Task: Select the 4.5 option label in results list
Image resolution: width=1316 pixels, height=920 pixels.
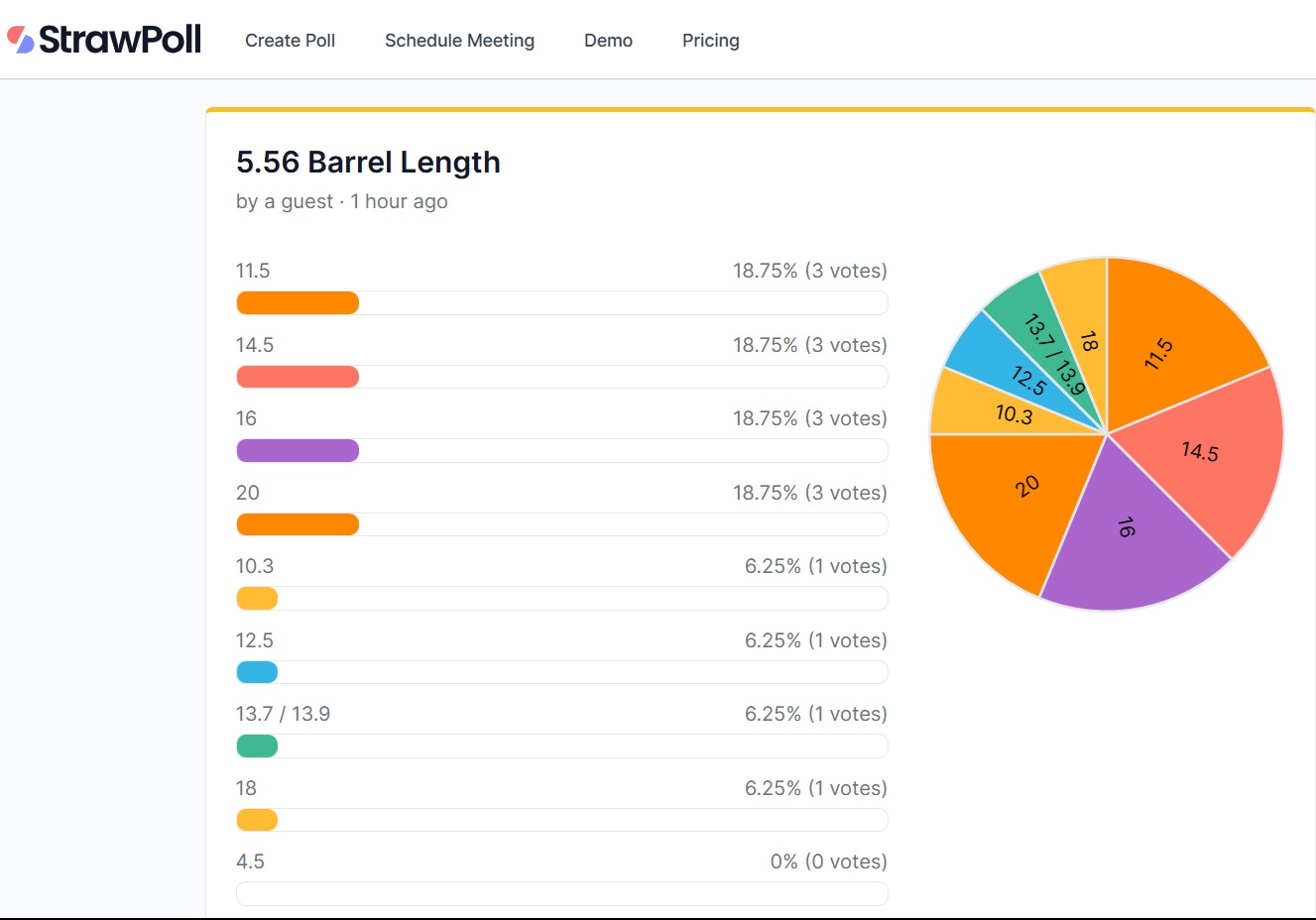Action: pyautogui.click(x=250, y=862)
